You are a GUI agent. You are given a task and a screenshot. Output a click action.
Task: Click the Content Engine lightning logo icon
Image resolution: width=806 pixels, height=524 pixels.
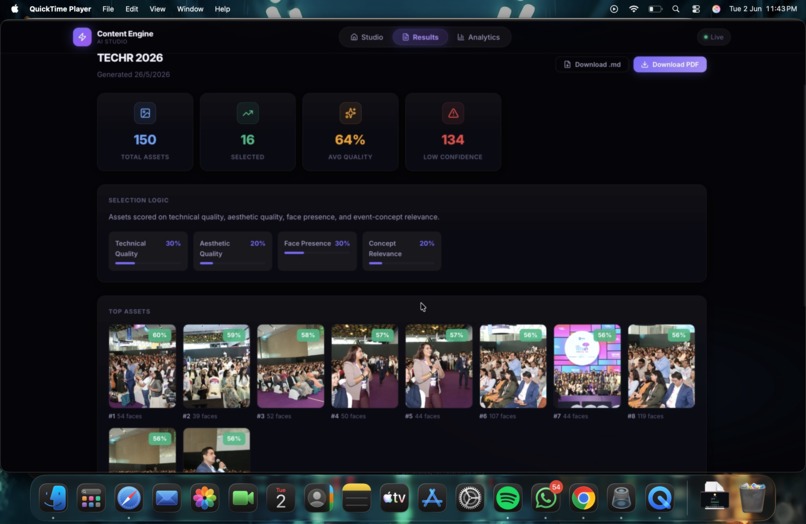click(82, 37)
